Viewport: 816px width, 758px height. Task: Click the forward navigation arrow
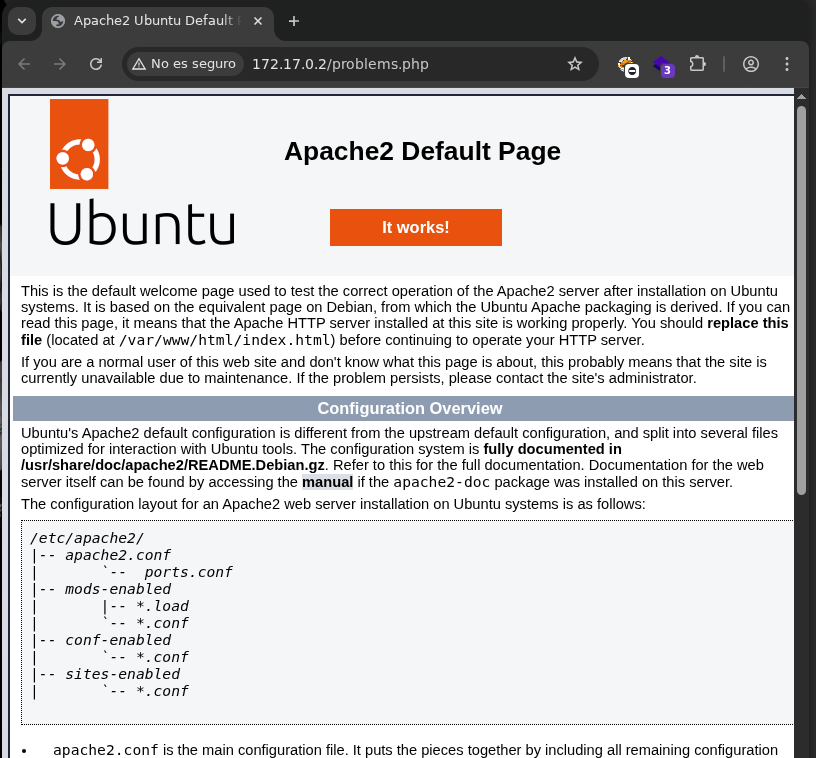point(60,64)
